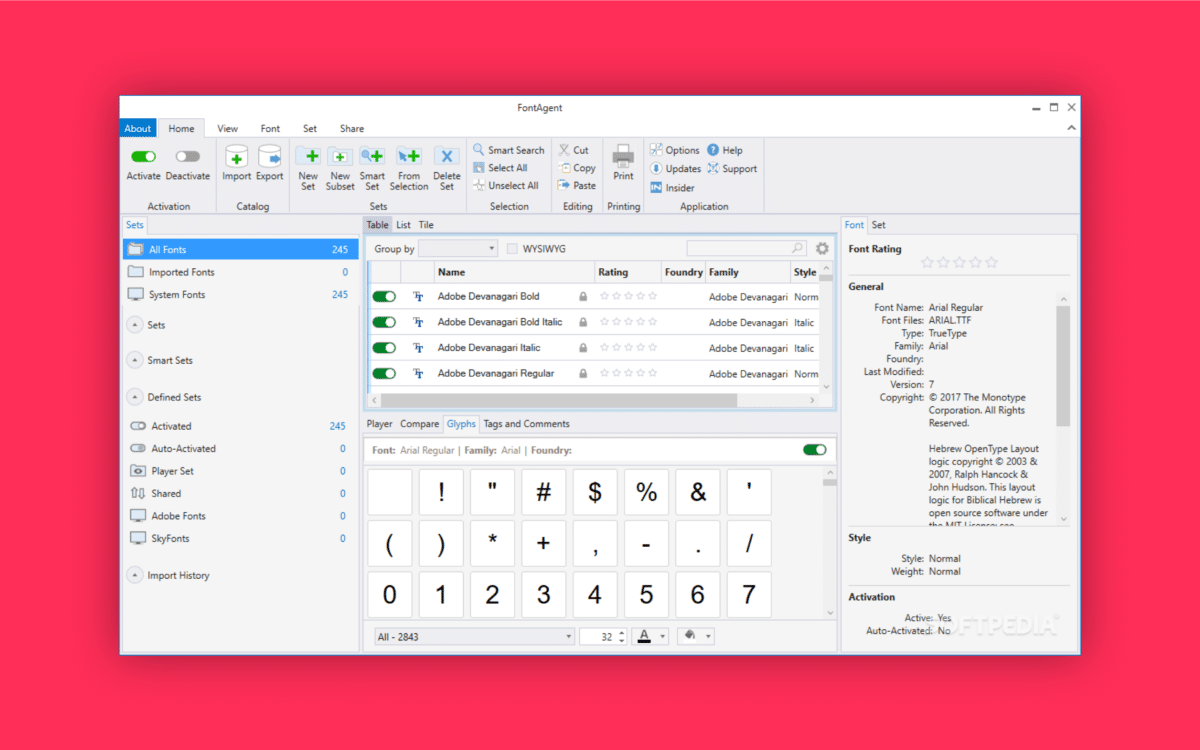Open Help from the Application group
The image size is (1200, 750).
pos(725,150)
